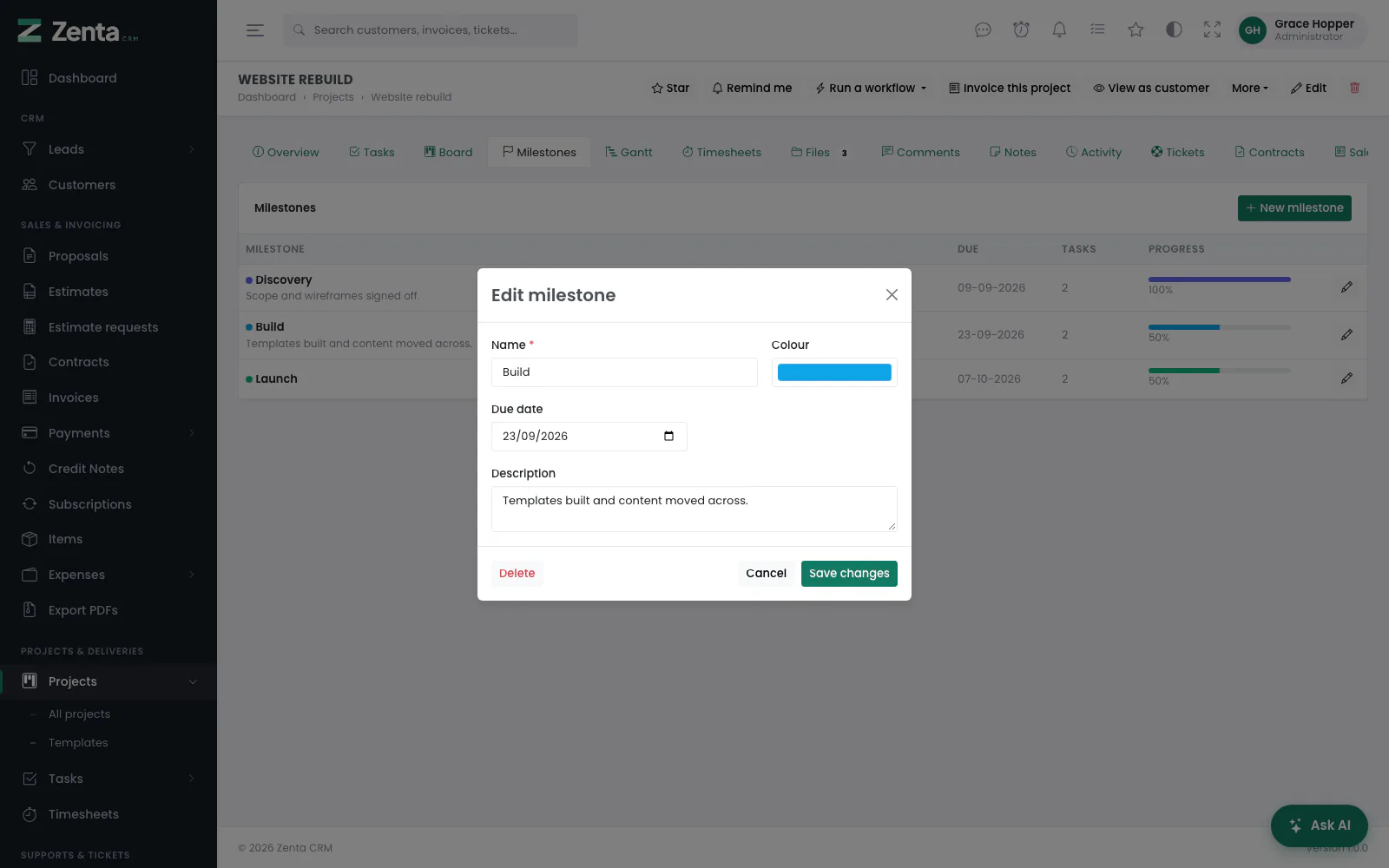Open Invoices in the sidebar
Screen dimensions: 1389x868
(x=109, y=398)
